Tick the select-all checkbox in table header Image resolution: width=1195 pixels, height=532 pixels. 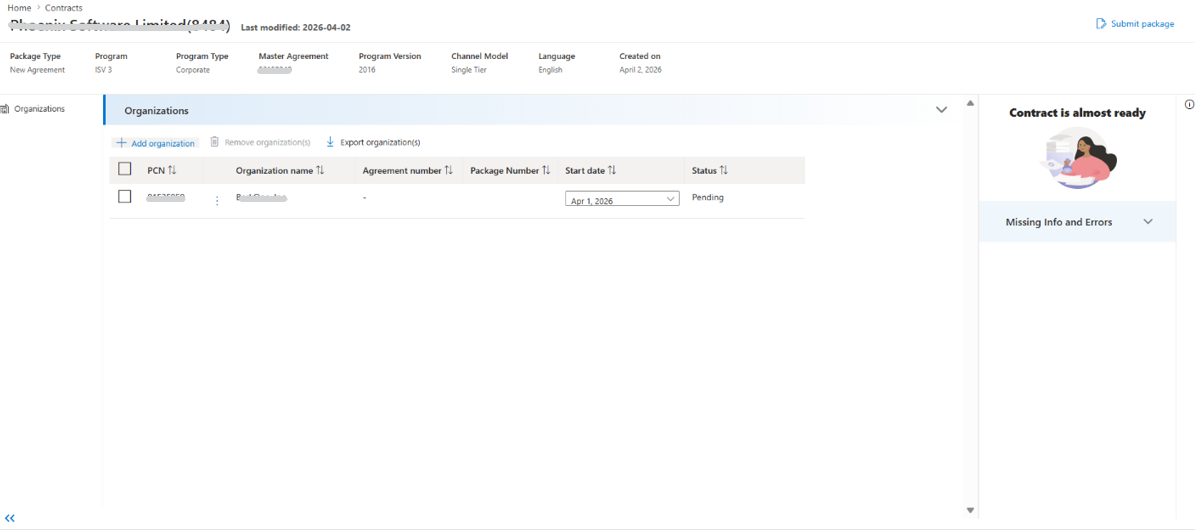125,169
